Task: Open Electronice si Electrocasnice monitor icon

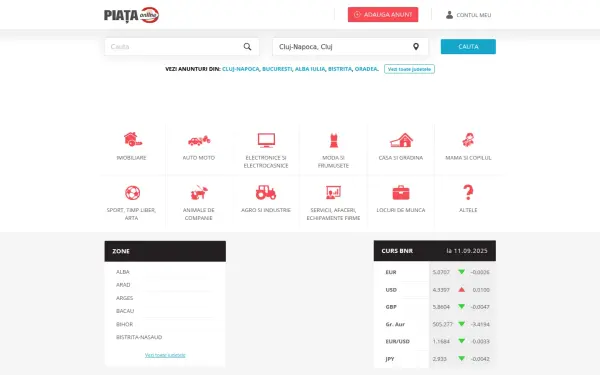Action: 266,140
